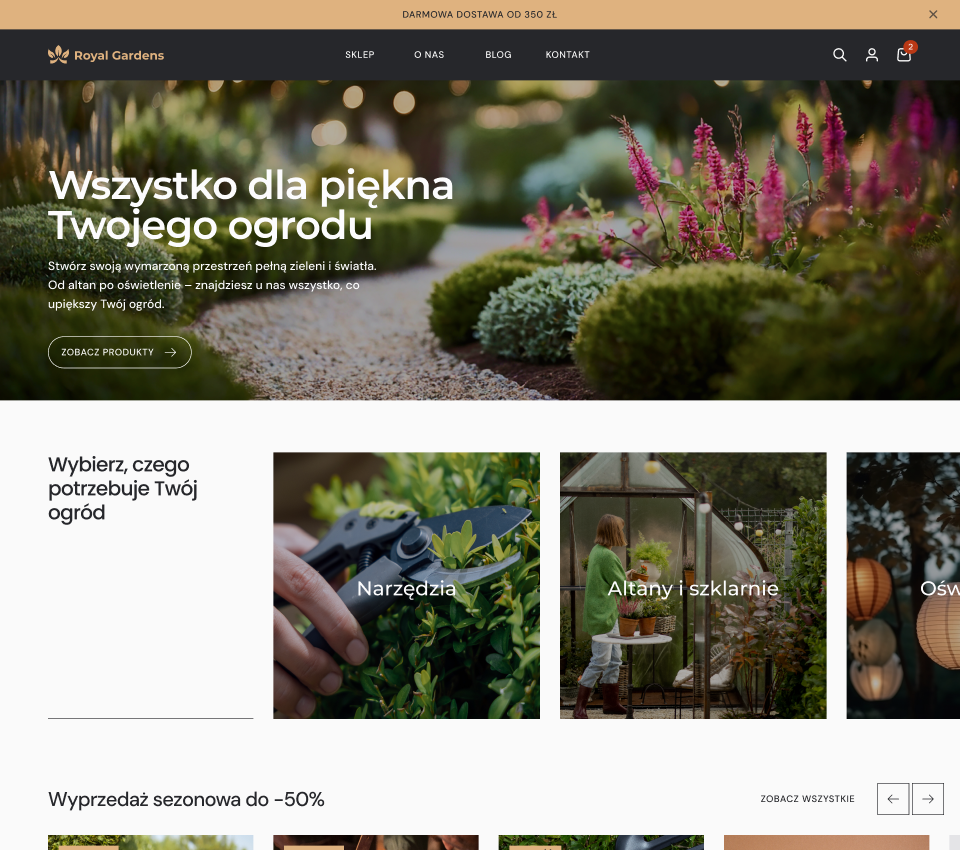The height and width of the screenshot is (850, 960).
Task: Click the Wyprzedaż sezonowa do -50% heading
Action: 186,799
